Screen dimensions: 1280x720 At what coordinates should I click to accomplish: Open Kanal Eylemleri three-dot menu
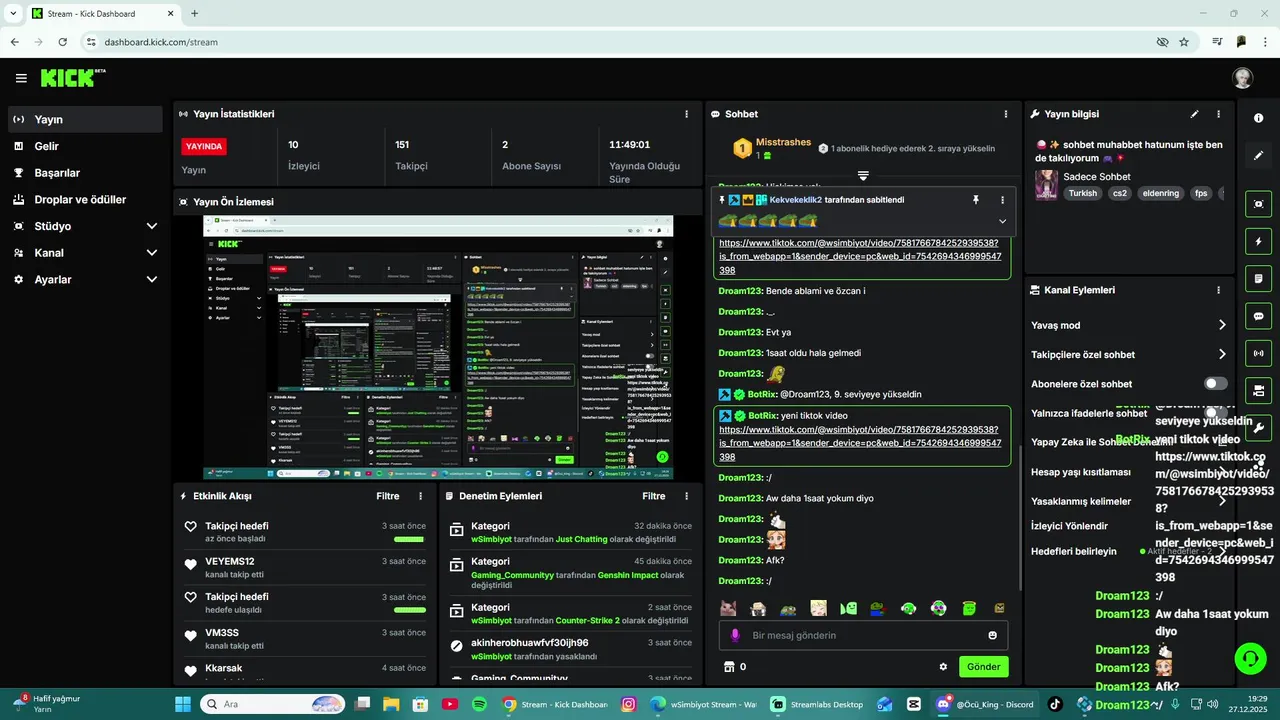coord(1218,290)
